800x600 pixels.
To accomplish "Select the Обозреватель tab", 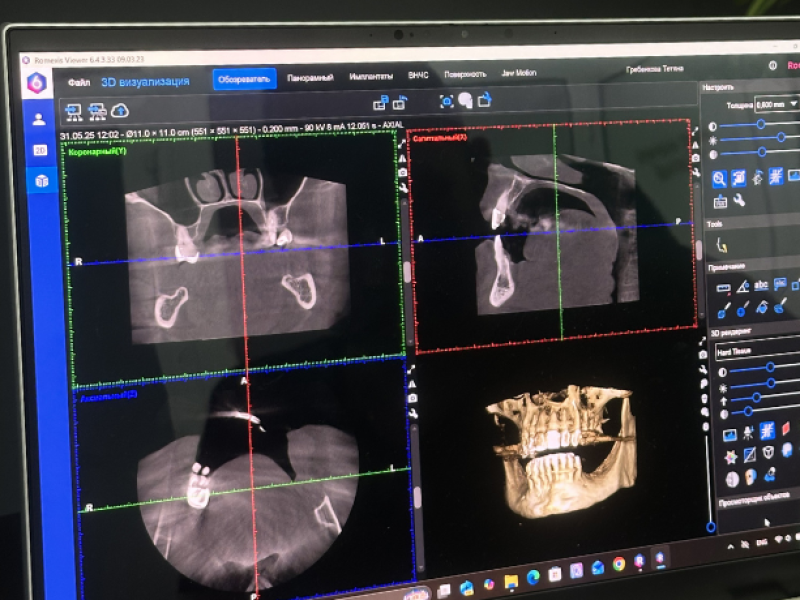I will coord(244,79).
